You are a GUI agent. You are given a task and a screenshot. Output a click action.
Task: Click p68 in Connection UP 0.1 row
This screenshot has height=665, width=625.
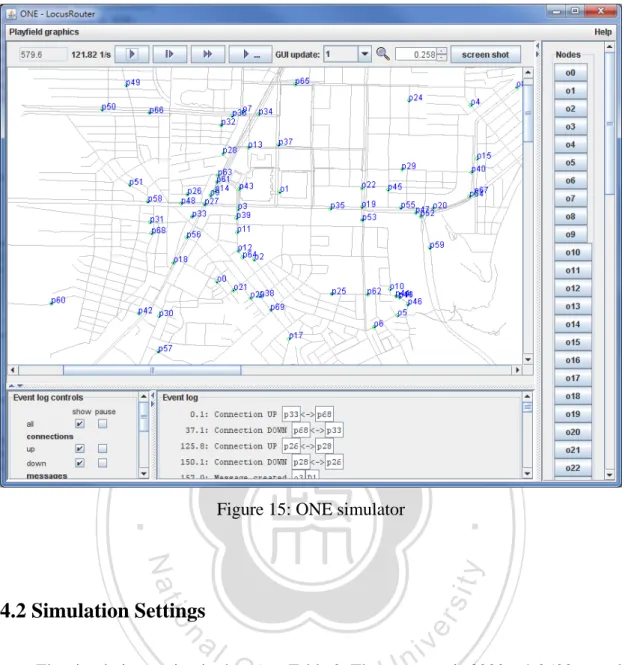click(x=324, y=414)
